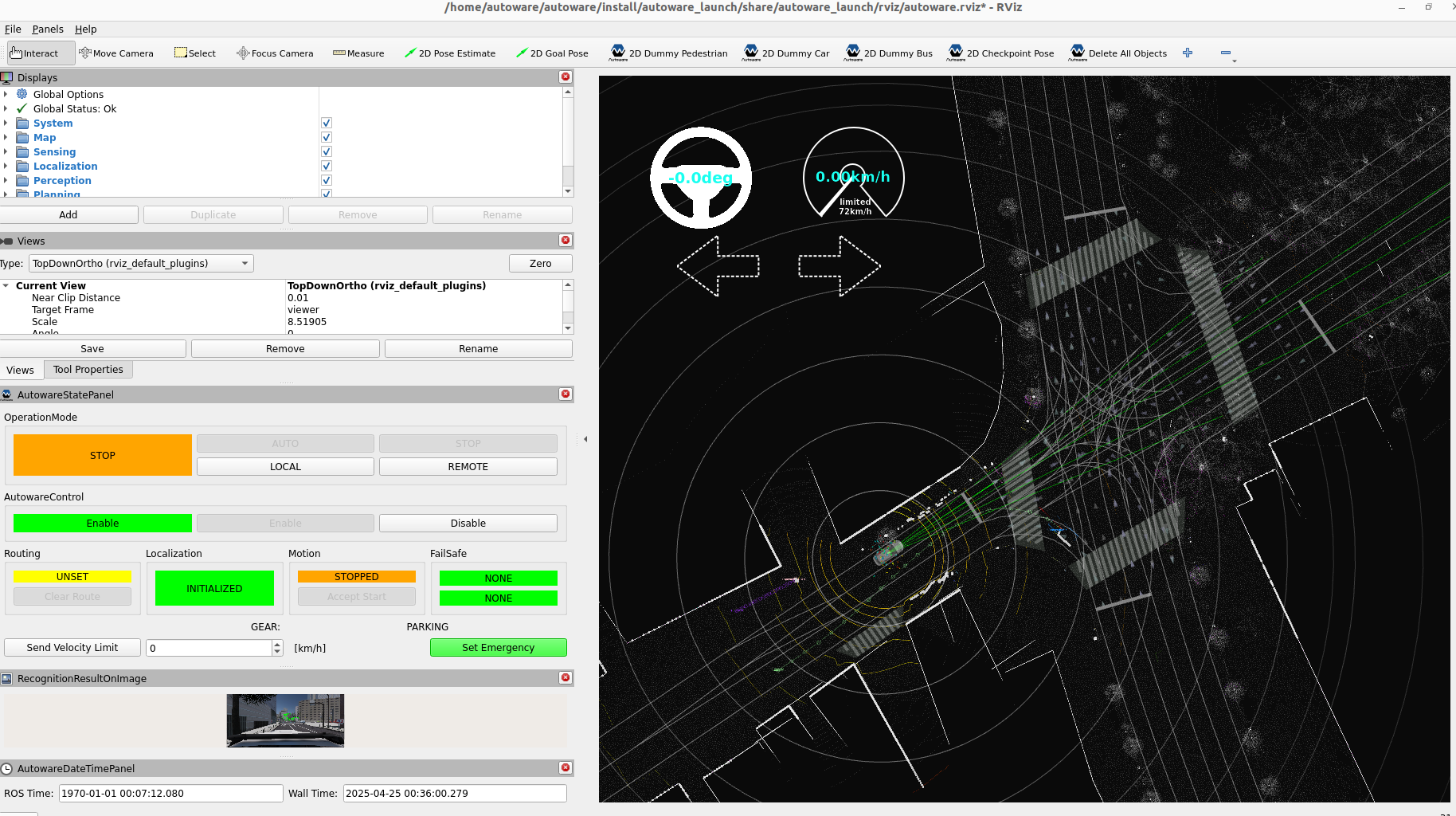Toggle the Perception display checkbox
The width and height of the screenshot is (1456, 816).
tap(327, 180)
